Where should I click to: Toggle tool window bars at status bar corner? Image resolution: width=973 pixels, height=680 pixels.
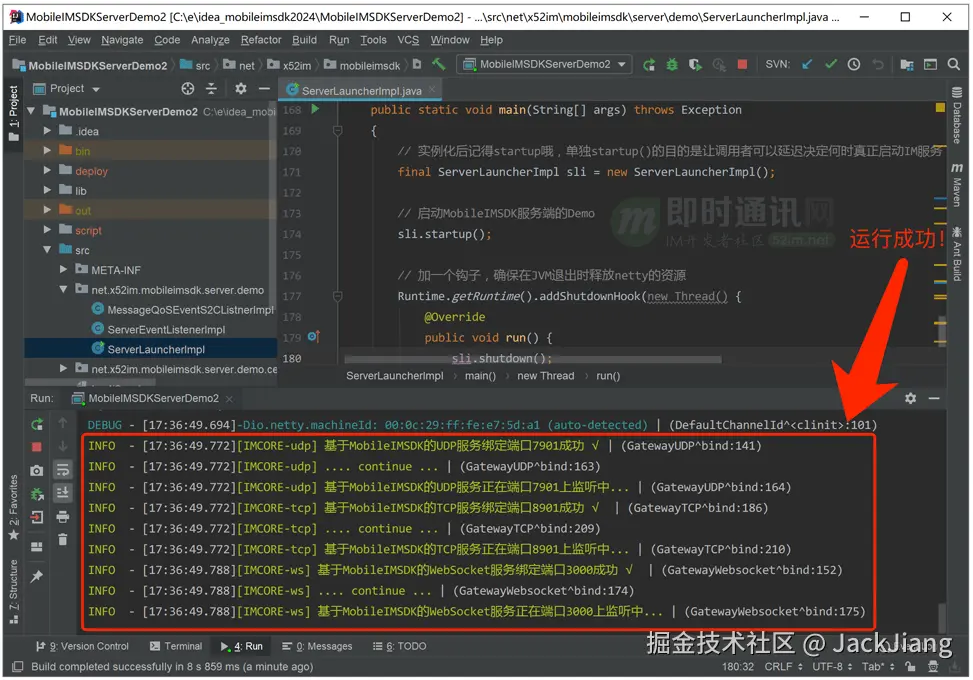tap(17, 667)
